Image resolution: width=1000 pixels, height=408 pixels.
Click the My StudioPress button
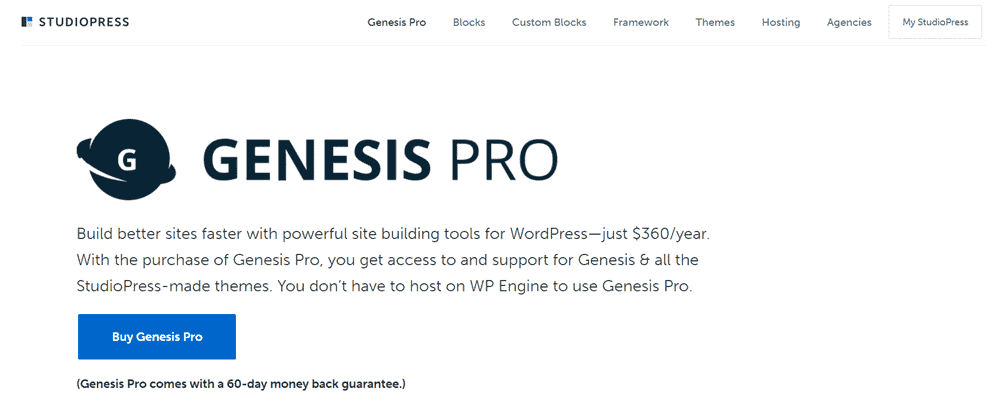click(x=935, y=22)
